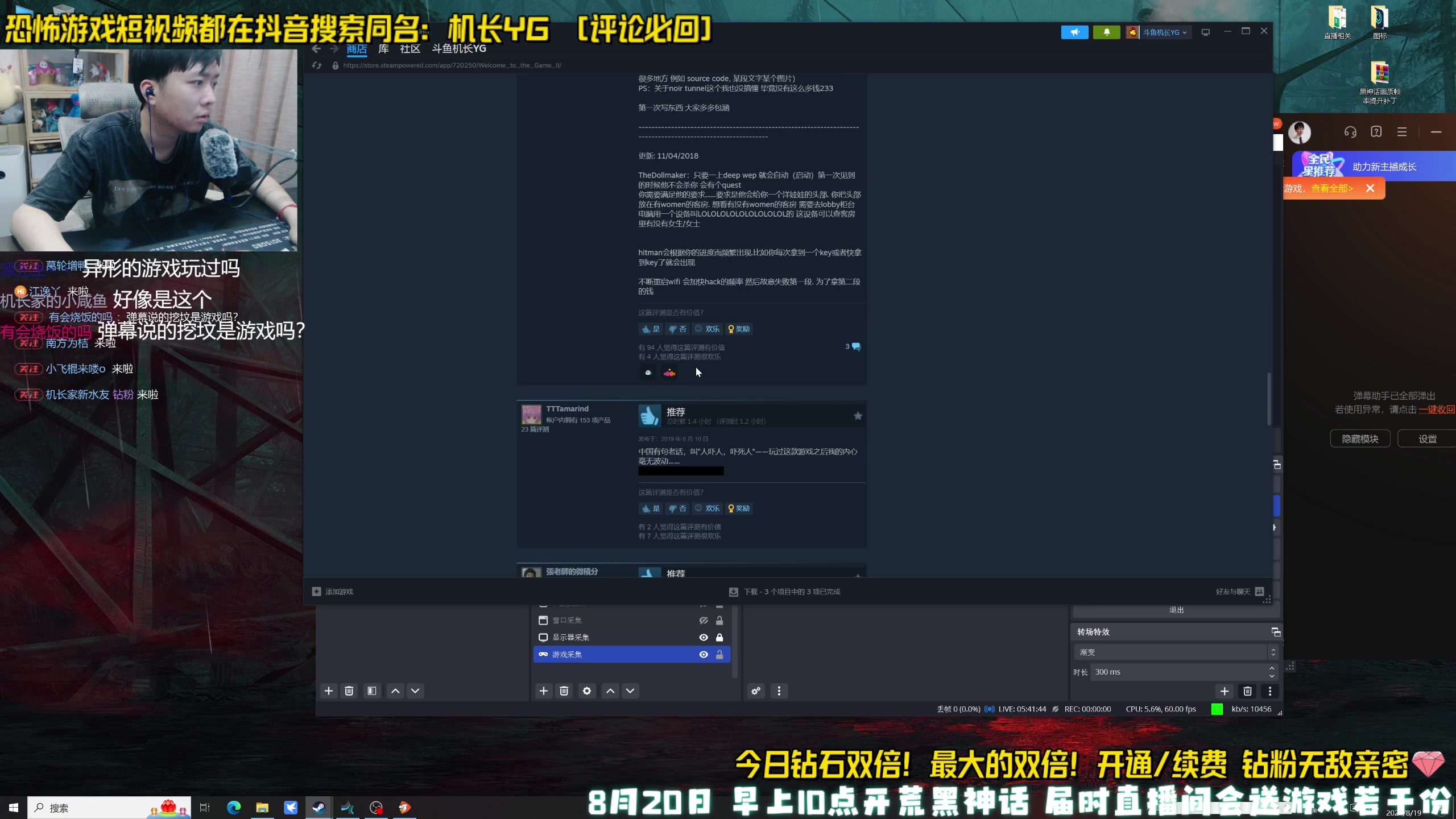1456x819 pixels.
Task: Rate the 94-people review as 欢乐
Action: pyautogui.click(x=707, y=329)
